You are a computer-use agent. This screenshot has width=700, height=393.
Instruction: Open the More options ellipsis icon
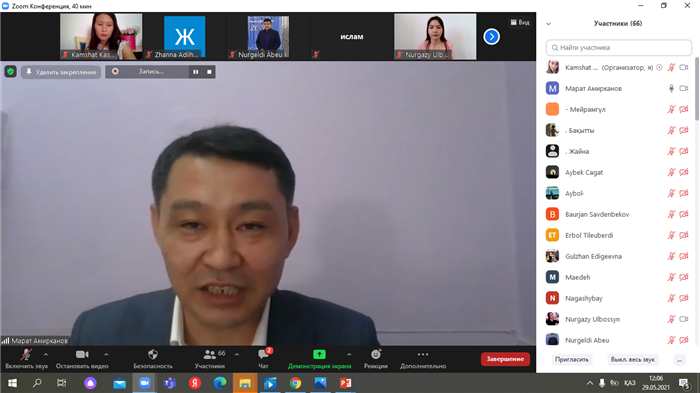pyautogui.click(x=423, y=355)
